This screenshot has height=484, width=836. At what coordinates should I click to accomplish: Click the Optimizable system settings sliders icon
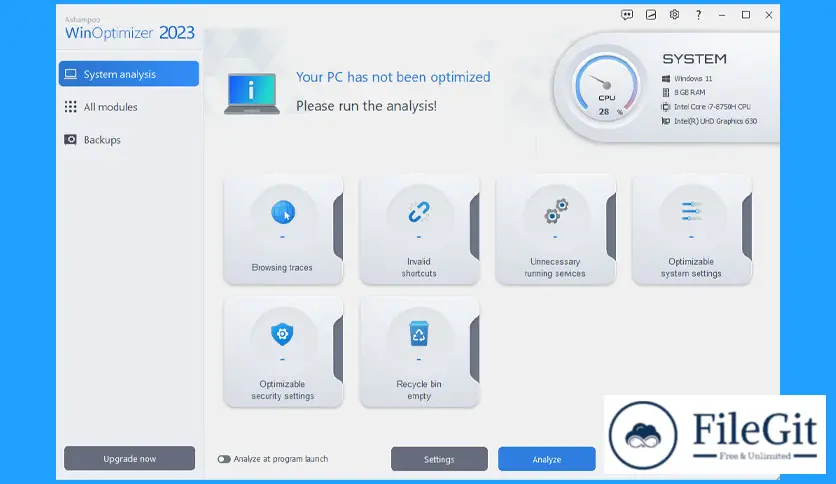tap(692, 211)
